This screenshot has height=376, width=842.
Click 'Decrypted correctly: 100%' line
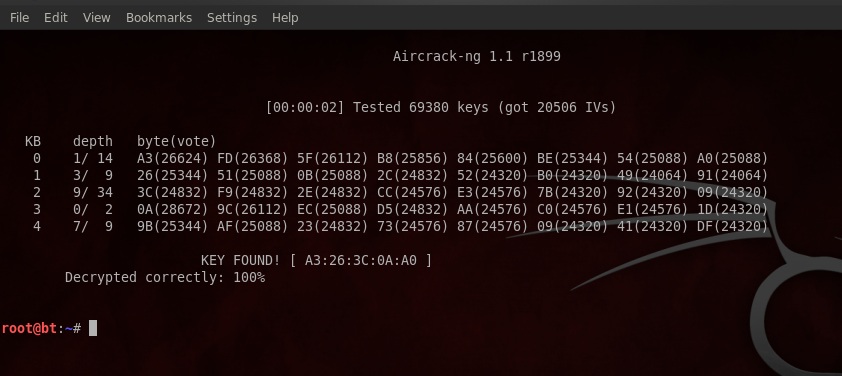165,278
